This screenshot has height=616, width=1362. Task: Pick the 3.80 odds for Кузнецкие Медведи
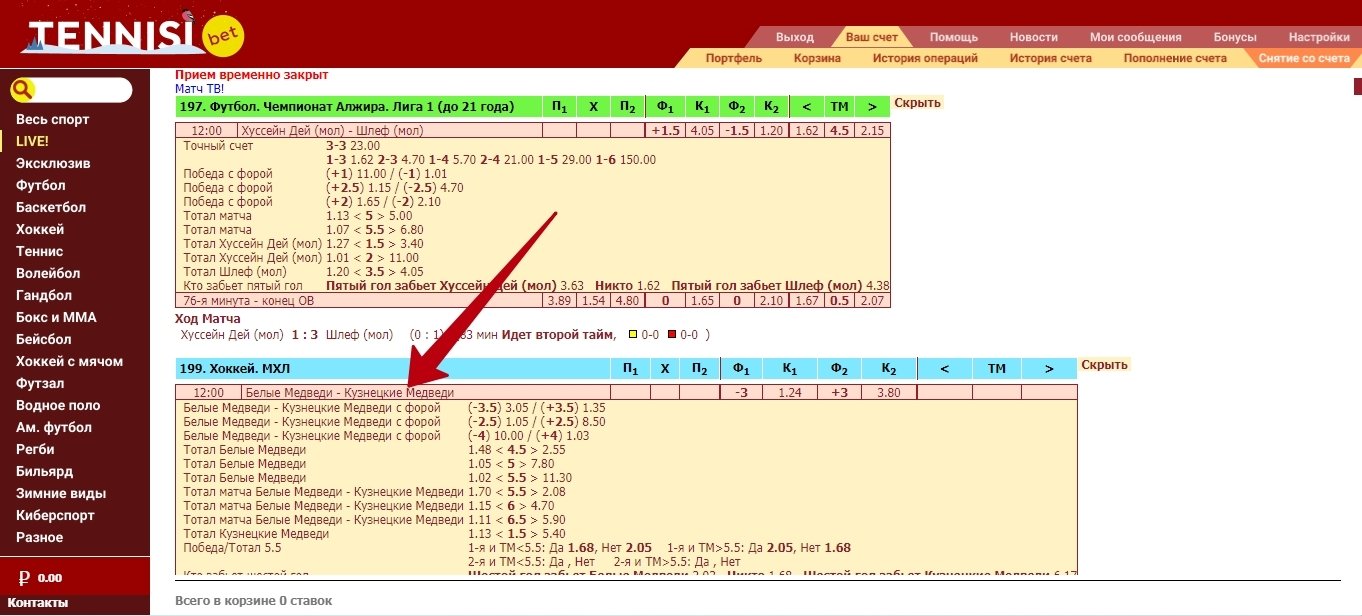[x=888, y=392]
